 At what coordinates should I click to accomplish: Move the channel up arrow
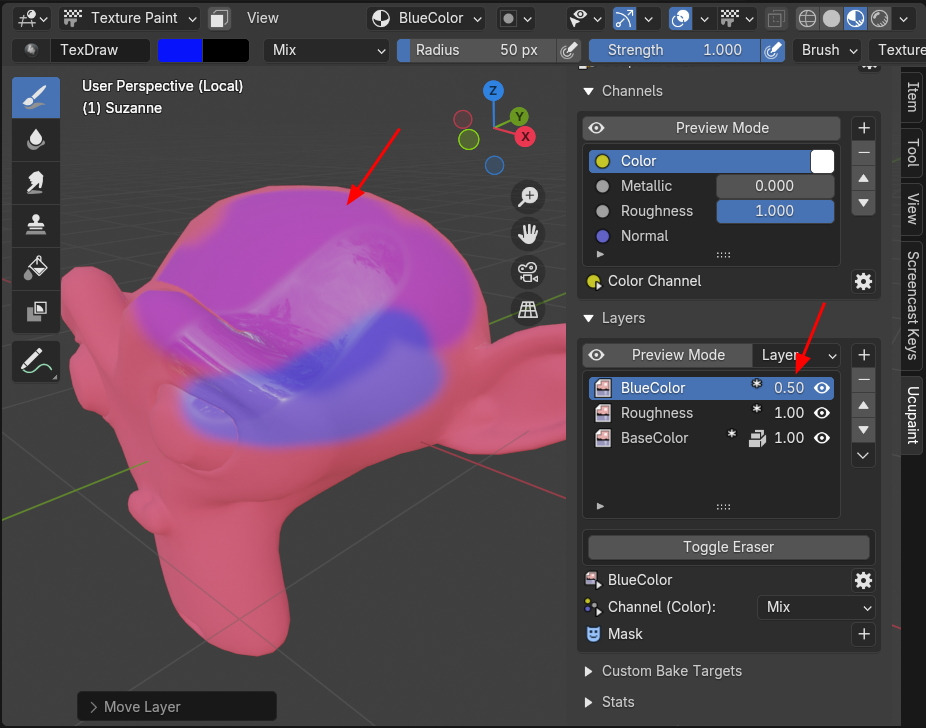[x=863, y=178]
